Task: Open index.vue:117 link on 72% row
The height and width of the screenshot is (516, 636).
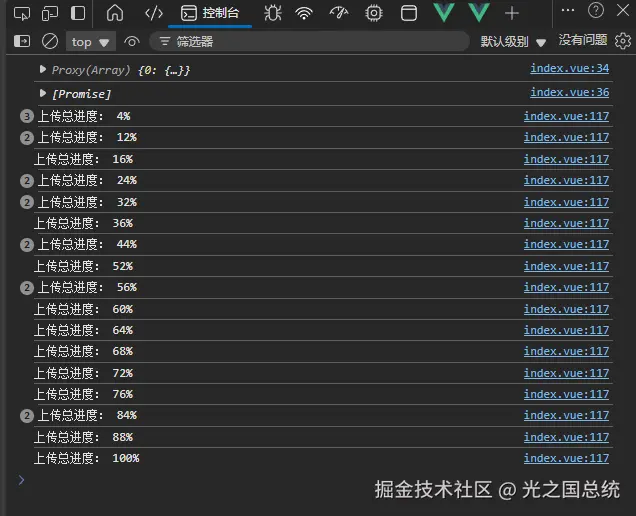Action: pyautogui.click(x=566, y=373)
